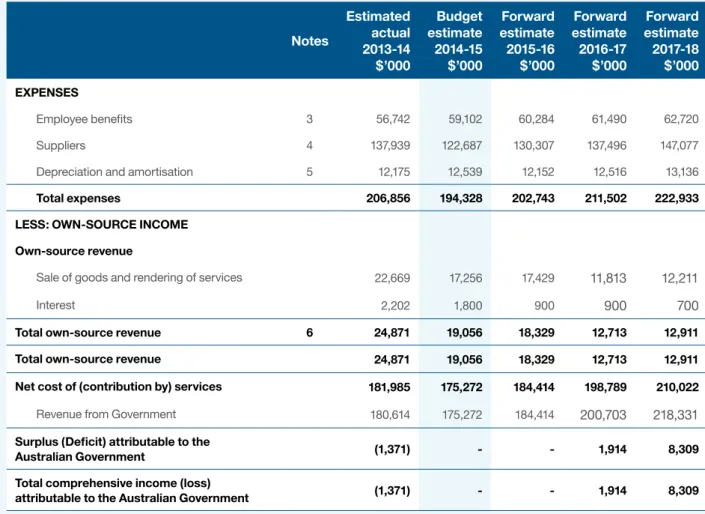Select Employee benefits value 56,742
Viewport: 705px width, 514px height.
tap(393, 119)
